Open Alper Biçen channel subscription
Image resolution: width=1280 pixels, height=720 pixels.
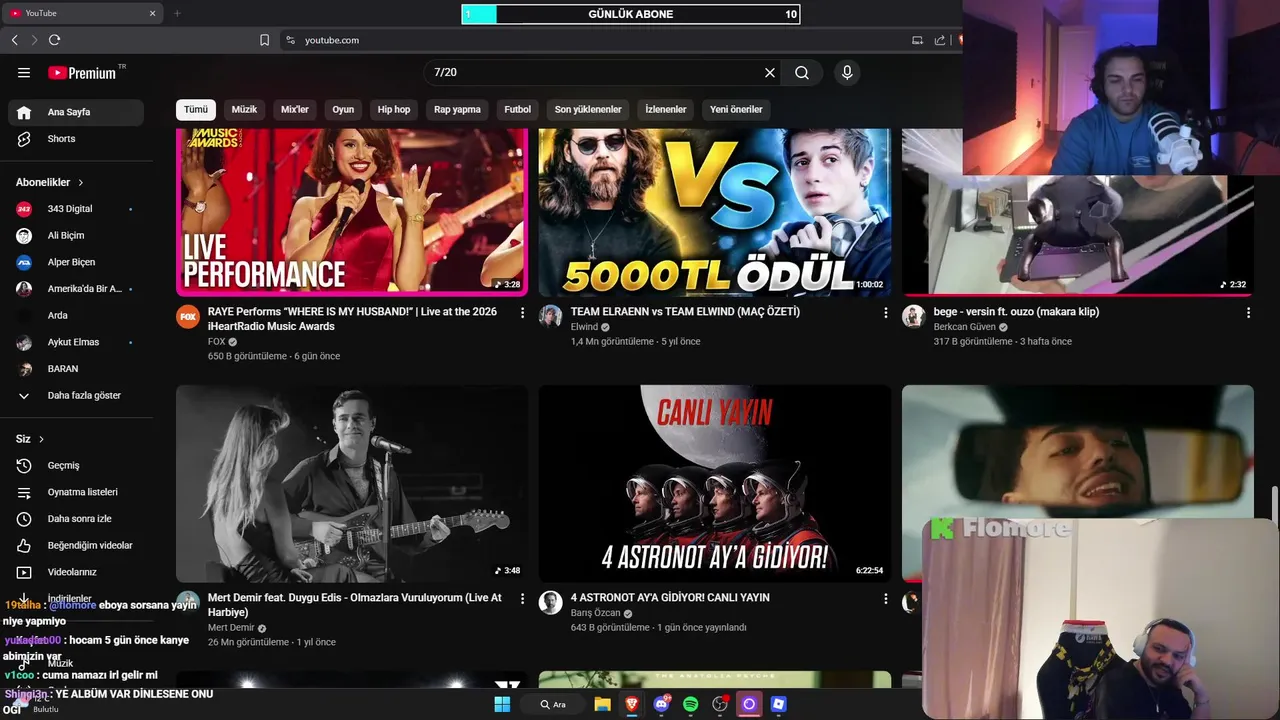(x=76, y=262)
